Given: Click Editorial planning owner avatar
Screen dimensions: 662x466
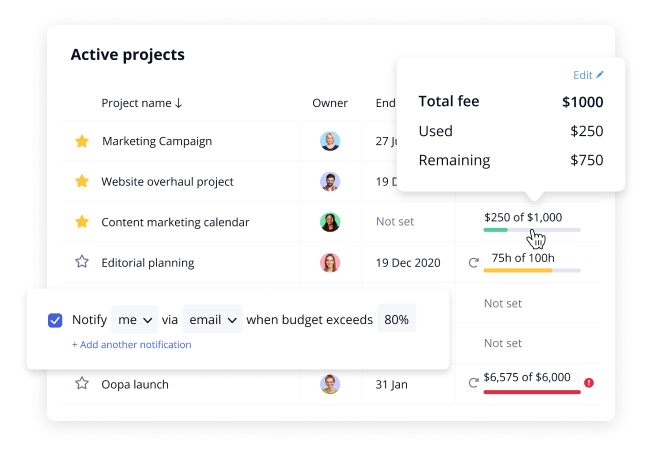Looking at the screenshot, I should tap(330, 263).
